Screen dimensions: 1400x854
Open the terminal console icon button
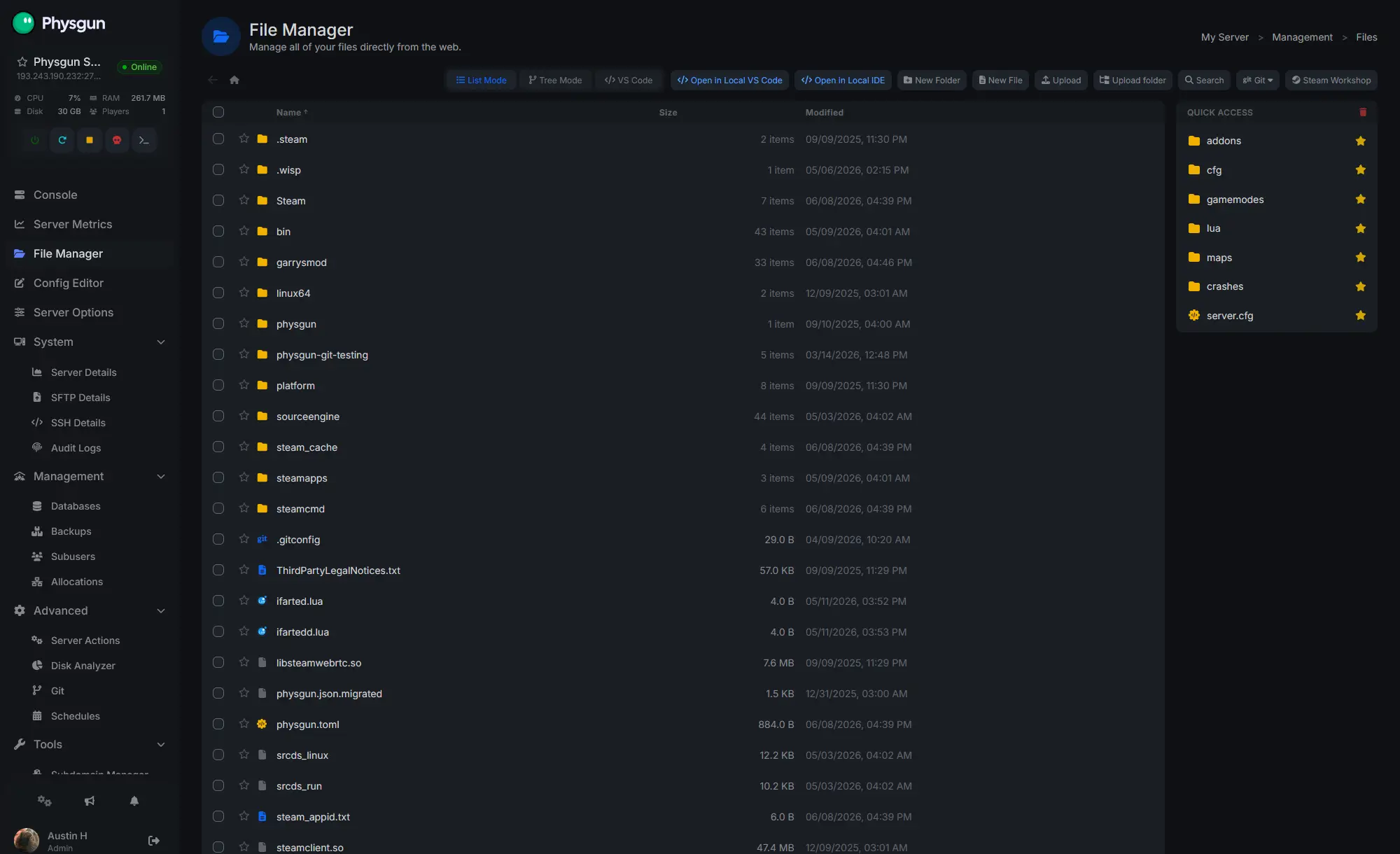[144, 140]
